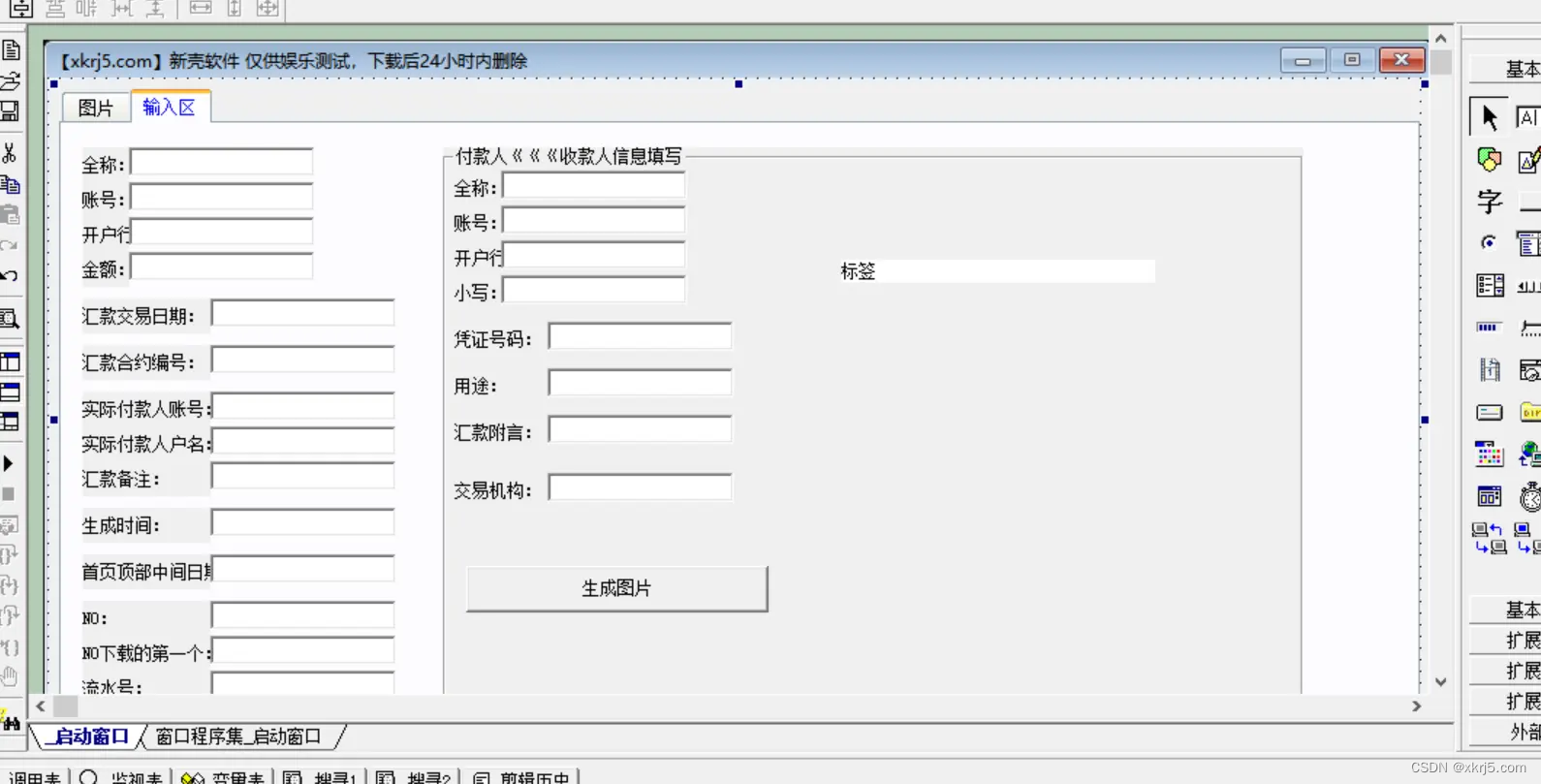Click 账号 input field in 付款人 group
Screen dimensions: 1541x784
[x=594, y=220]
